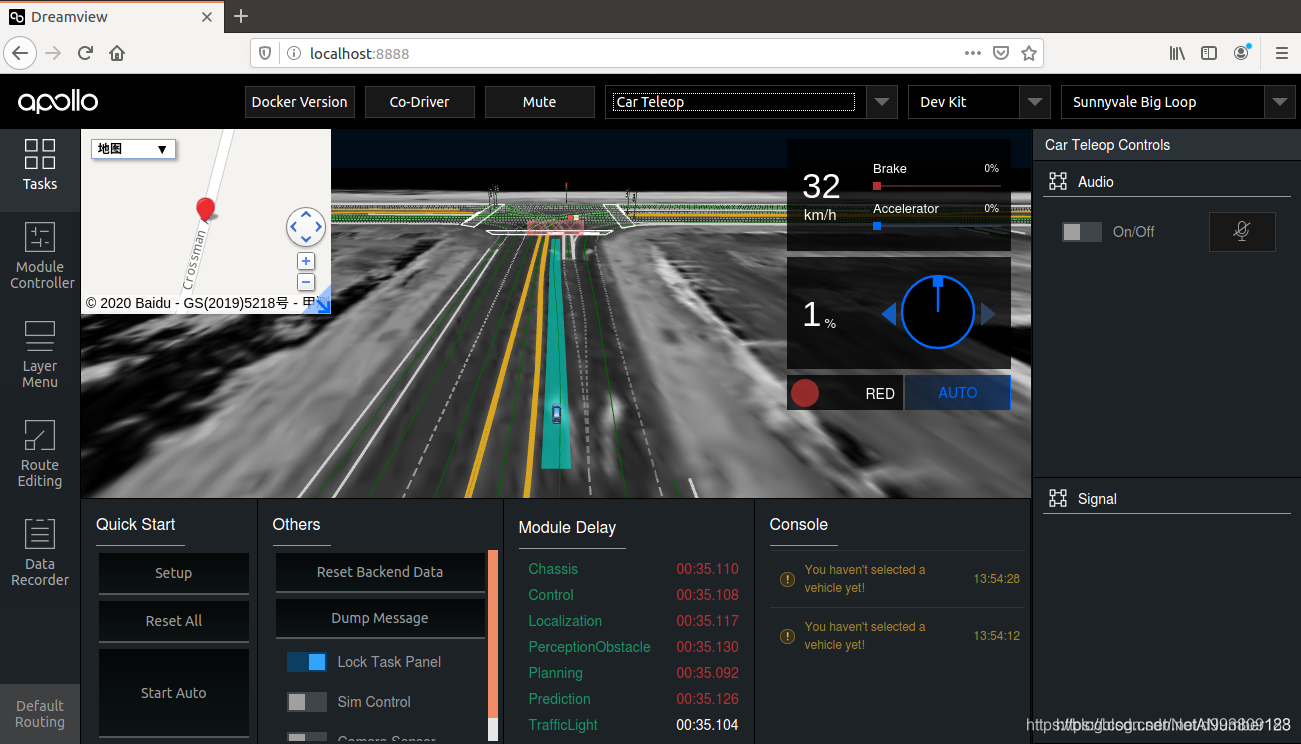This screenshot has height=744, width=1301.
Task: Click the map pan navigation control
Action: coord(306,227)
